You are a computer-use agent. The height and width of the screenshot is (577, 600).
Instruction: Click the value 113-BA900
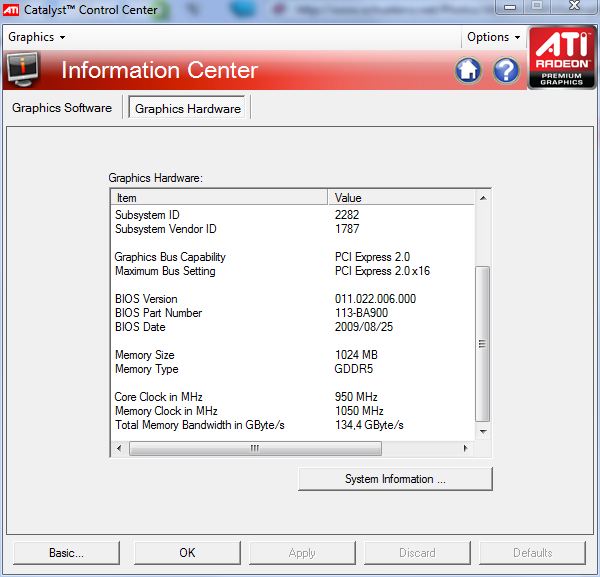(361, 313)
